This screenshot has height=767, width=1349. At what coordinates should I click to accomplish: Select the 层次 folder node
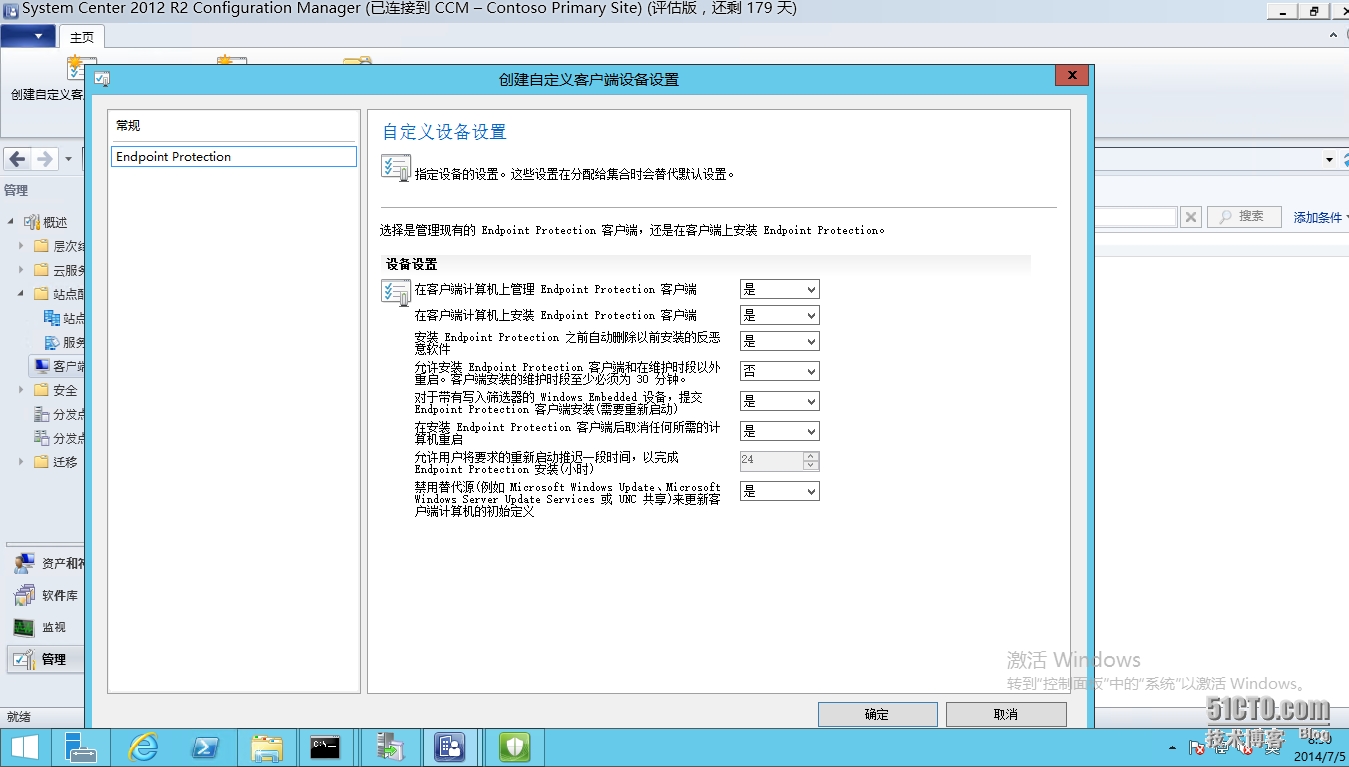click(x=60, y=246)
